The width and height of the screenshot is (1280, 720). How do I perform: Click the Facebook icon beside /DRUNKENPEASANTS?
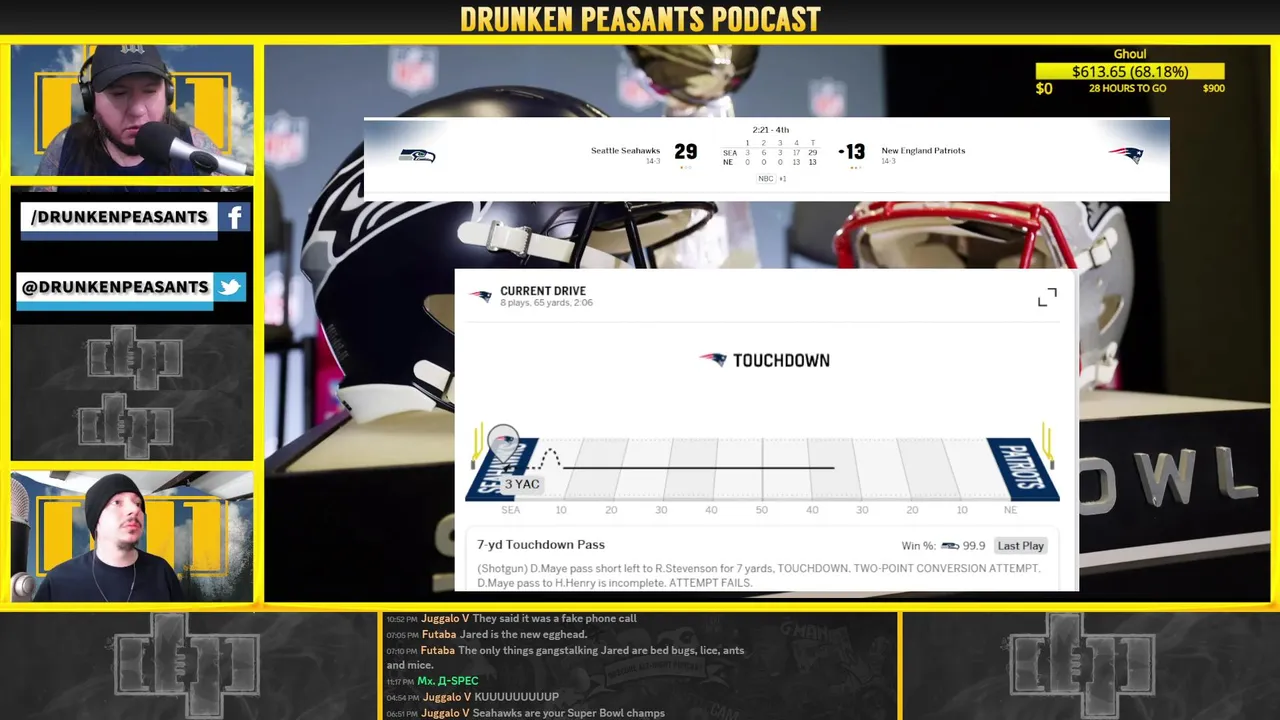click(234, 217)
